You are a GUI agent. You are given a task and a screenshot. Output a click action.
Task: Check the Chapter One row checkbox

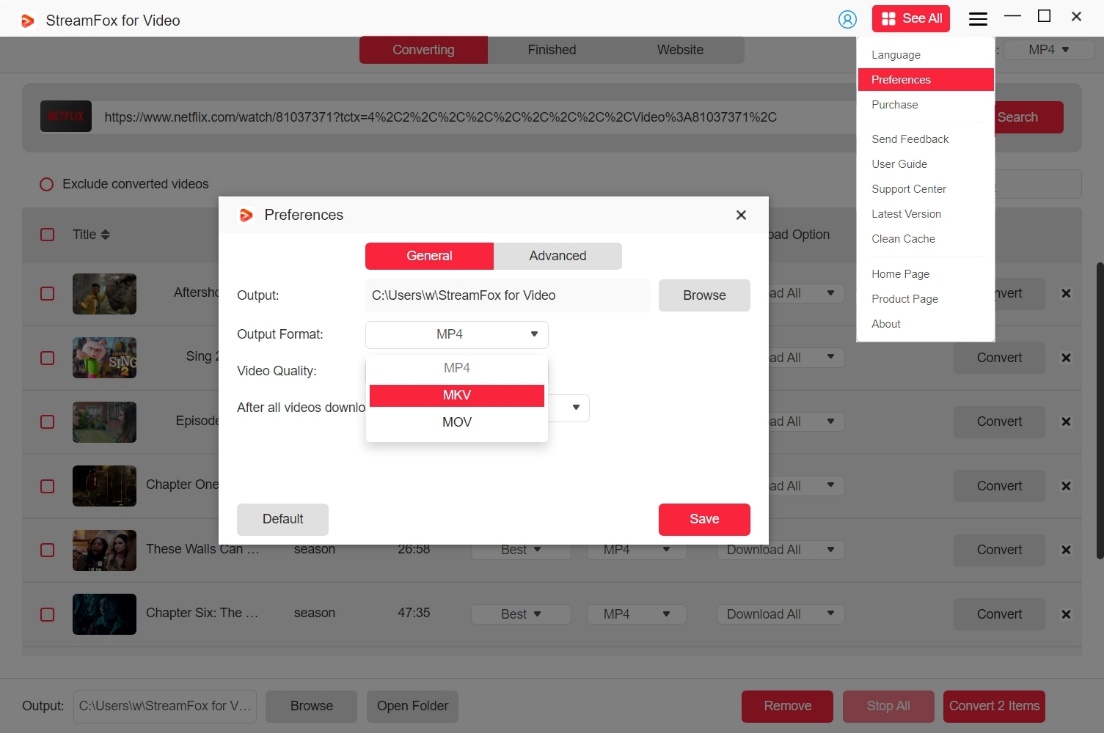47,486
